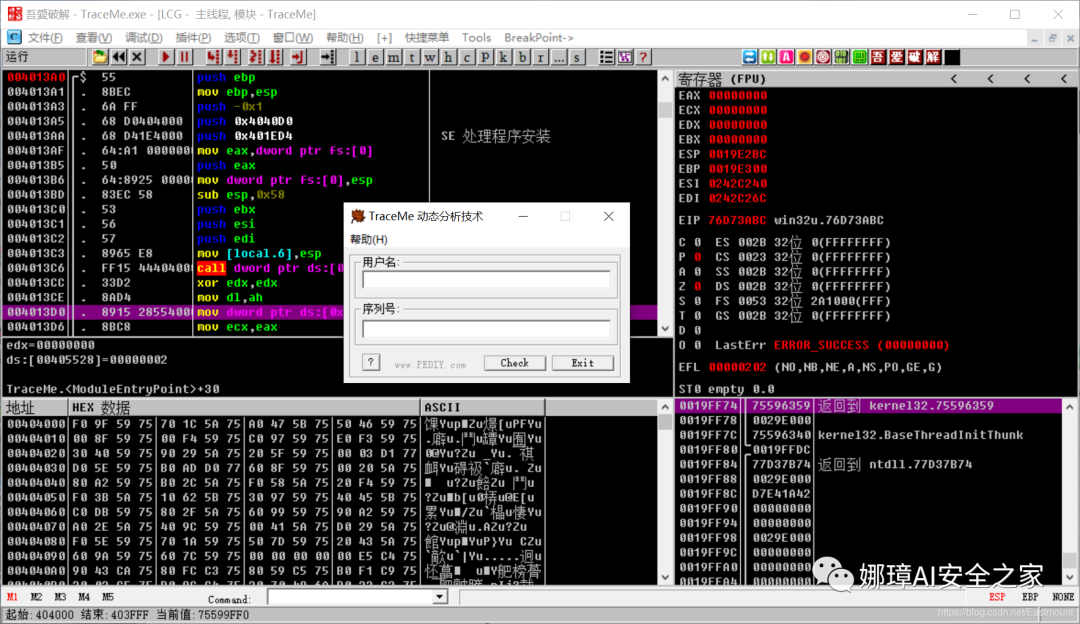The height and width of the screenshot is (624, 1080).
Task: Open the 调试(D) menu
Action: tap(143, 38)
